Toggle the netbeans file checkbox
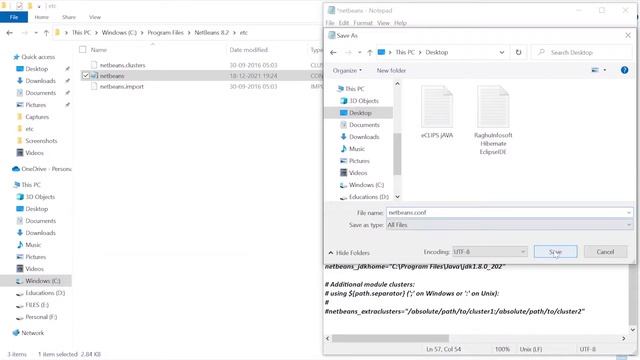 pos(85,76)
